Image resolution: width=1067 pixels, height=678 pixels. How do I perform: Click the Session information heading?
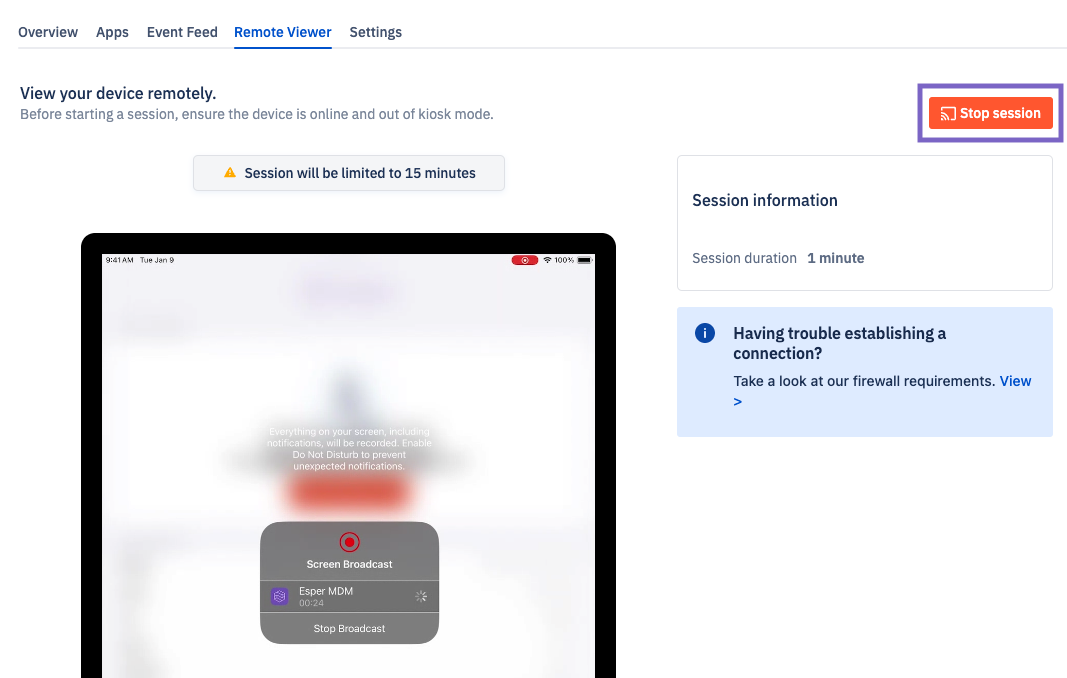(x=765, y=200)
